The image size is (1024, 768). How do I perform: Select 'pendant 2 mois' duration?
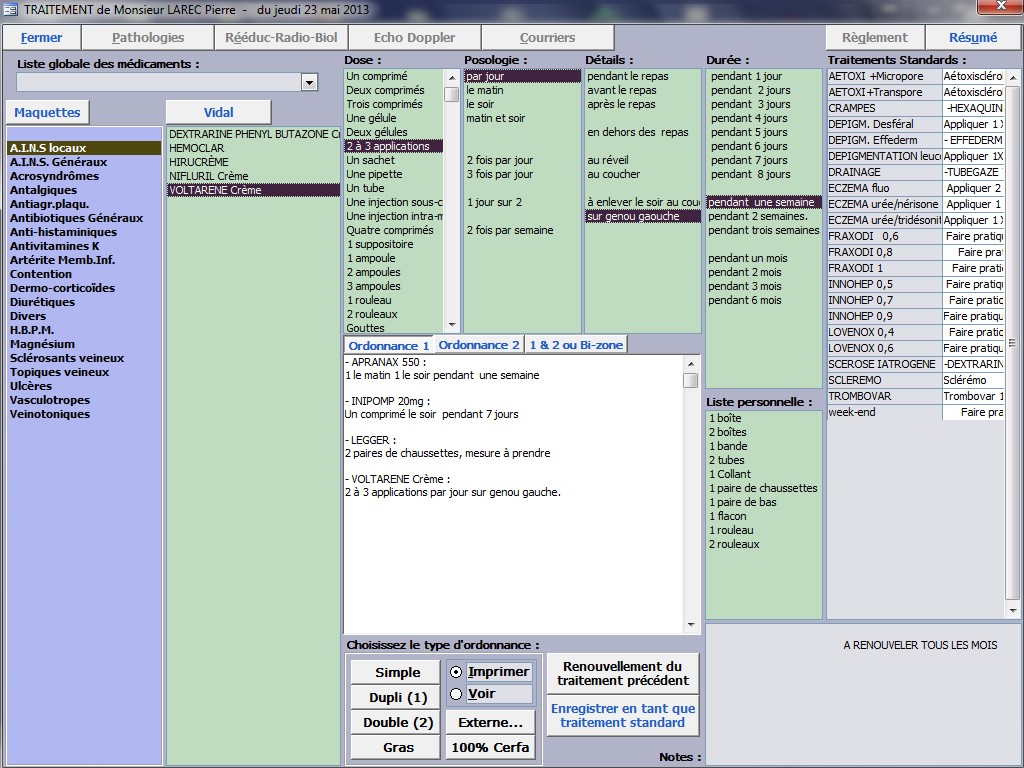pos(745,272)
